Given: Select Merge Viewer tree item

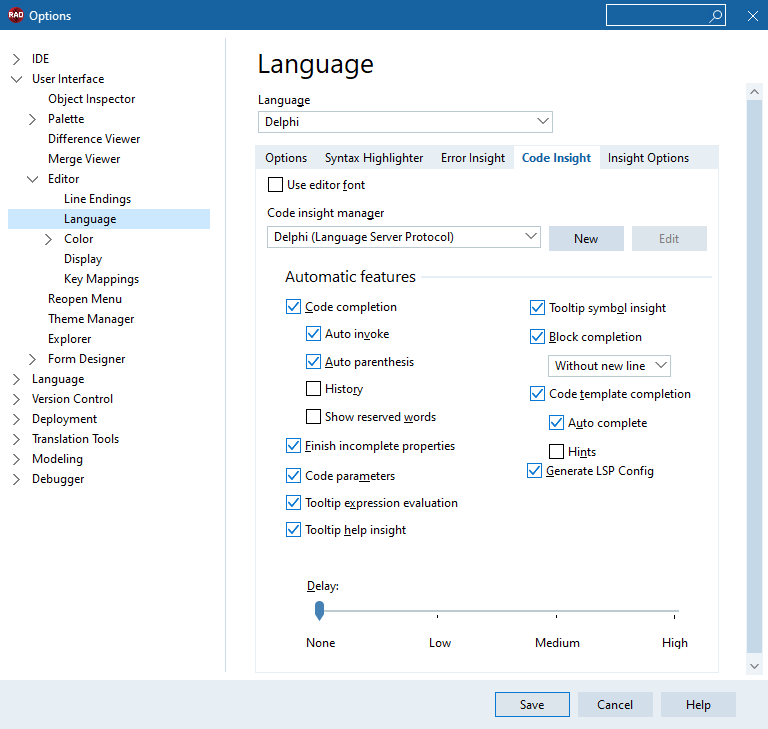Looking at the screenshot, I should pos(84,159).
